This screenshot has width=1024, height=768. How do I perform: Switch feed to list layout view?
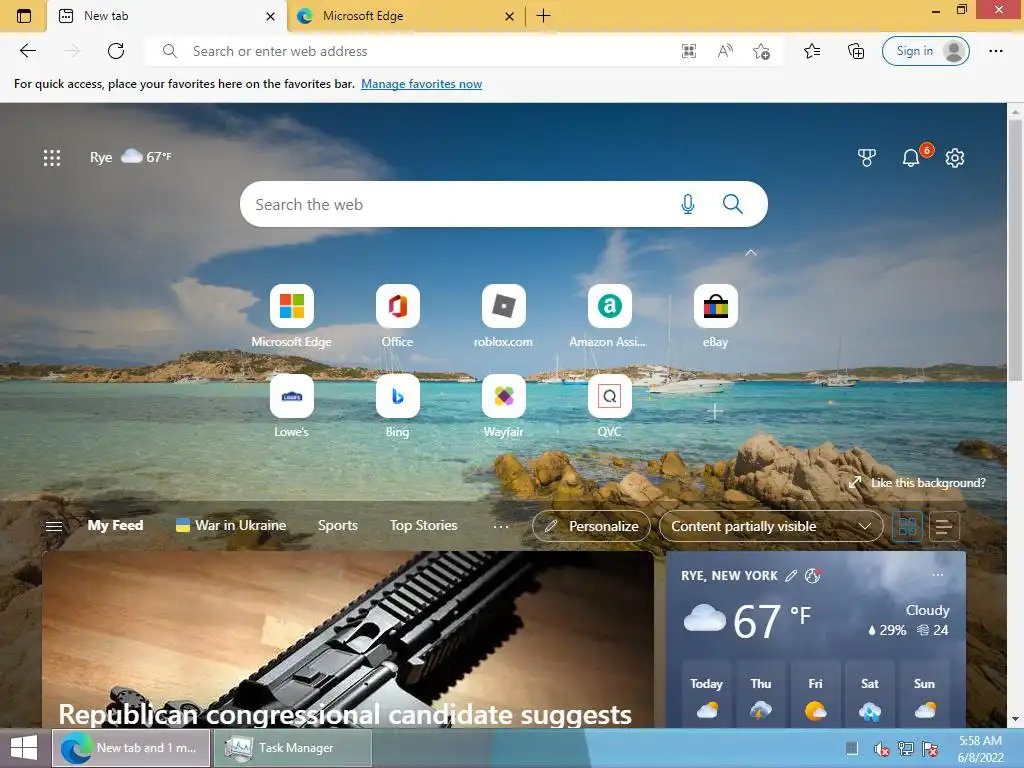(944, 526)
